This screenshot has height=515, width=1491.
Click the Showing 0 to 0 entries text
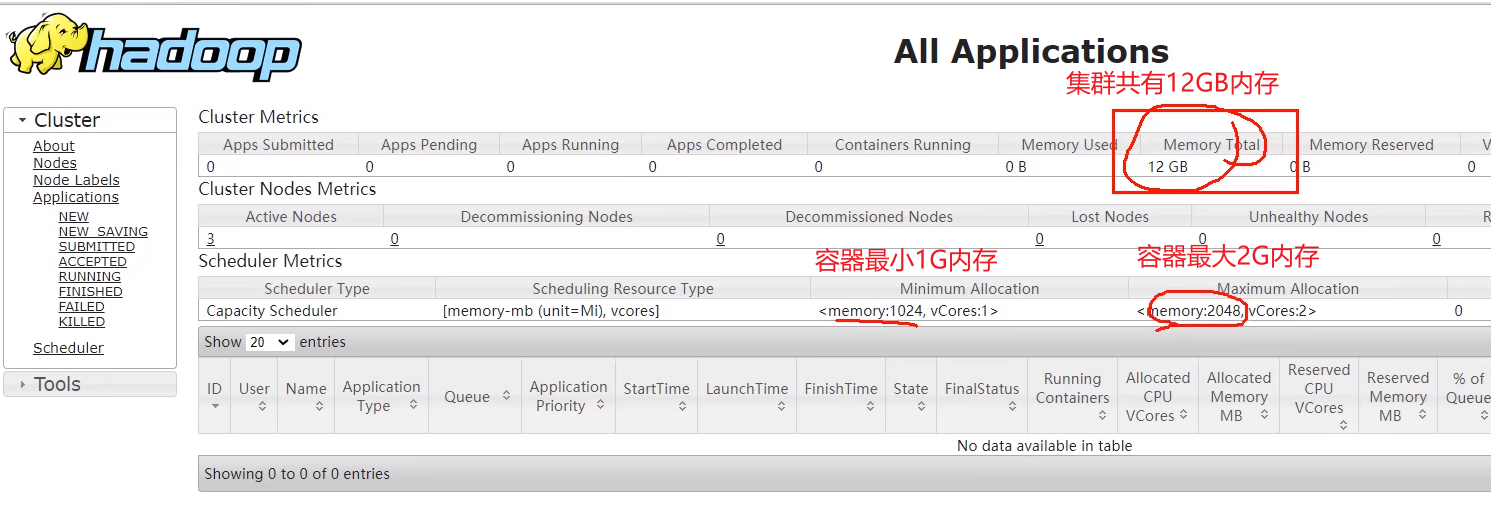297,474
